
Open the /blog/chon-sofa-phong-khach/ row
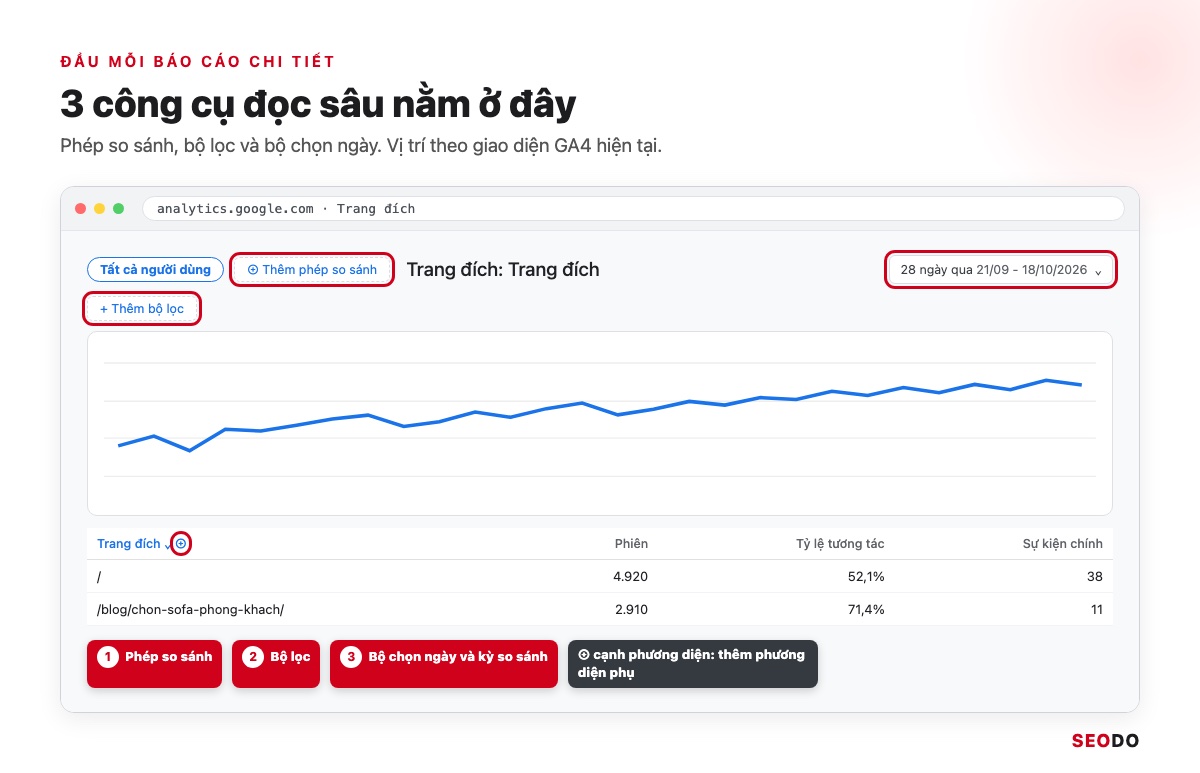click(x=600, y=609)
